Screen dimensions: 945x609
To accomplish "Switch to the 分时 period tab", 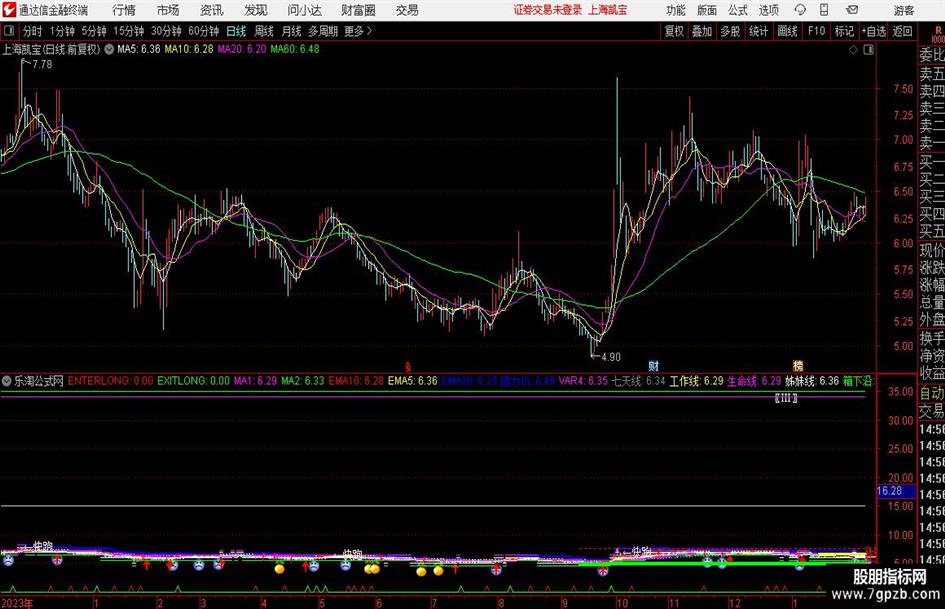I will point(33,31).
